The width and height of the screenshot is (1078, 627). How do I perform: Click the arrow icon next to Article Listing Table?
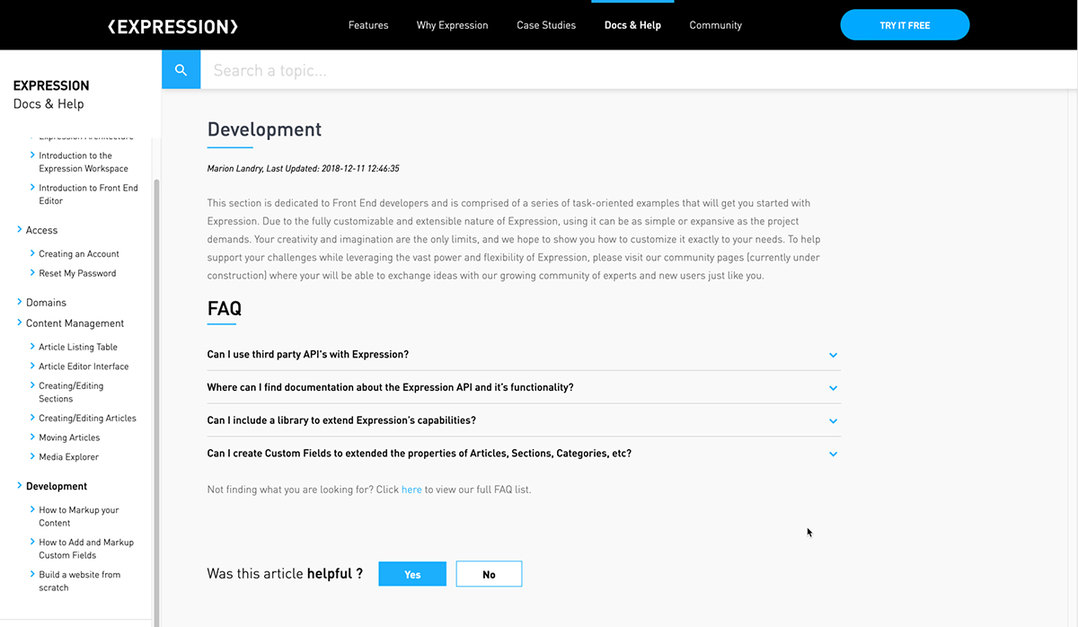pyautogui.click(x=33, y=346)
